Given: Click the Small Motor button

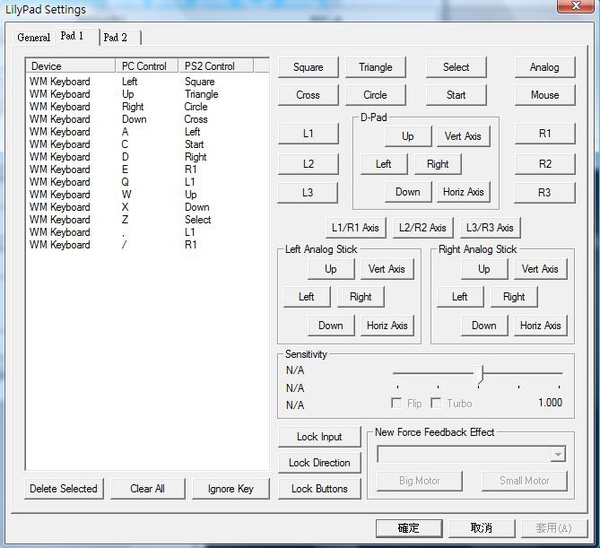Looking at the screenshot, I should click(524, 481).
